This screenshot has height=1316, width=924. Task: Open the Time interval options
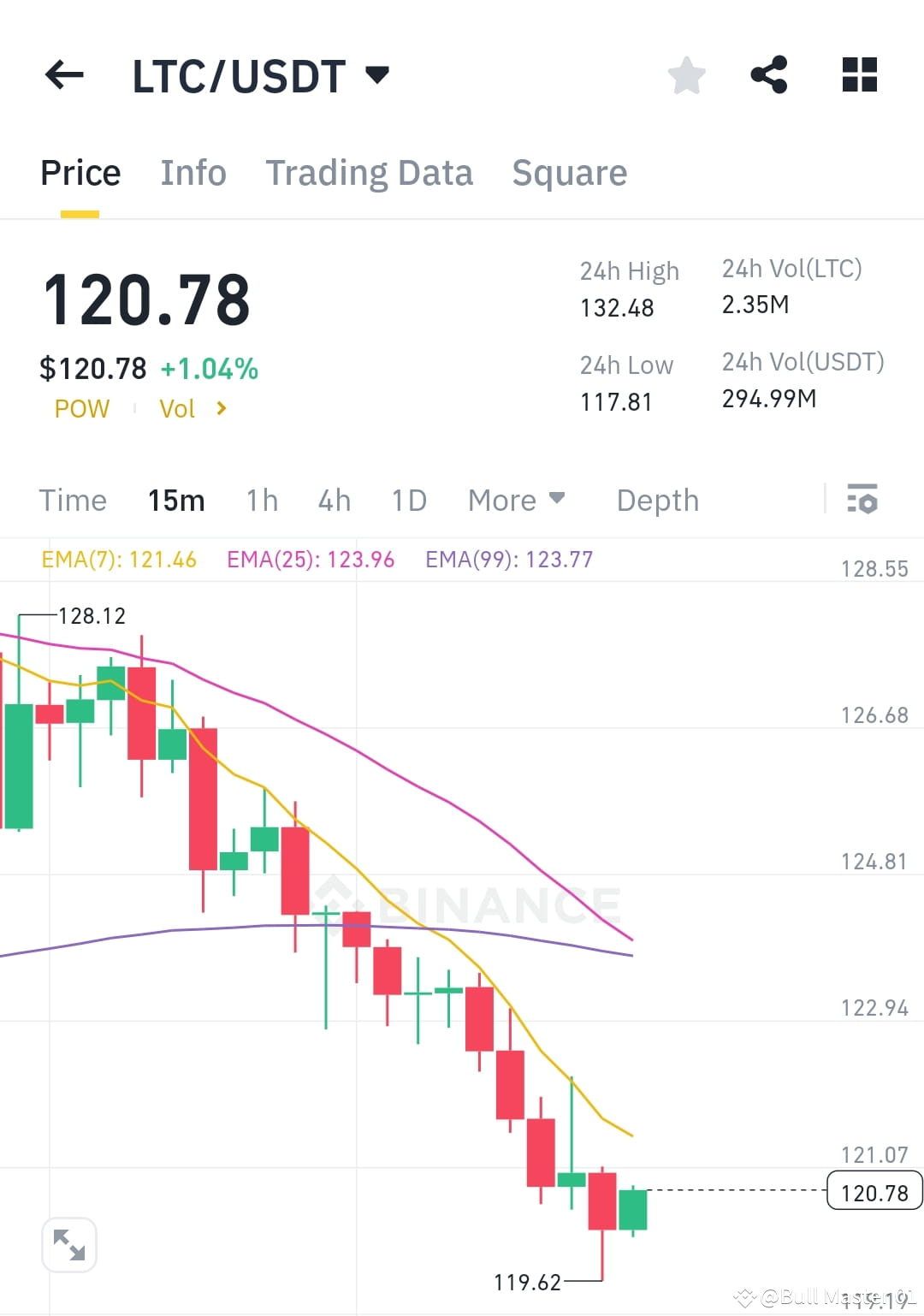pyautogui.click(x=73, y=500)
